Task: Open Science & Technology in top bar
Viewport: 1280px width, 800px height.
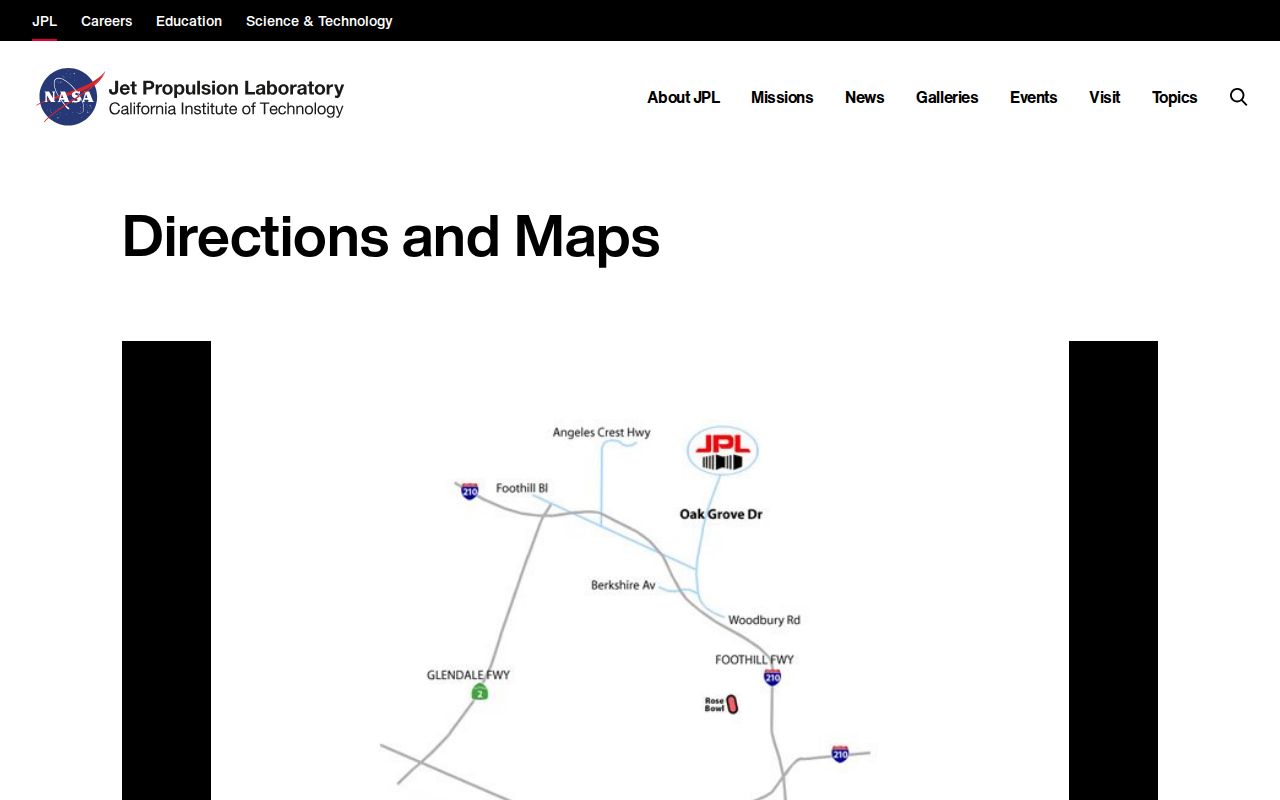Action: click(319, 21)
